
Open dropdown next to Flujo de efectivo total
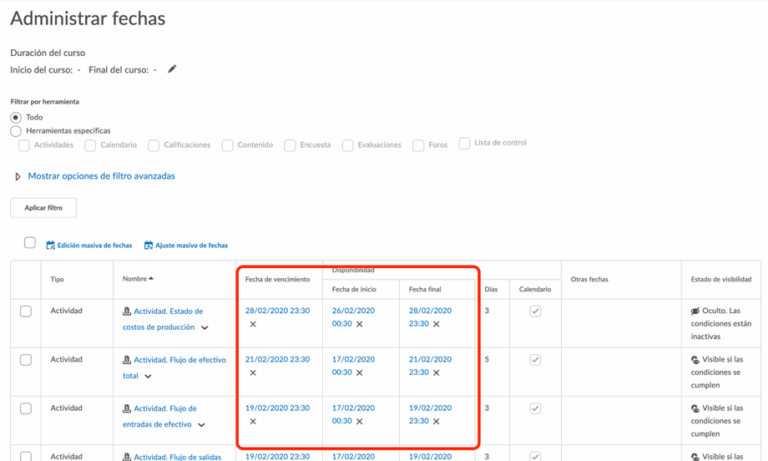point(148,377)
